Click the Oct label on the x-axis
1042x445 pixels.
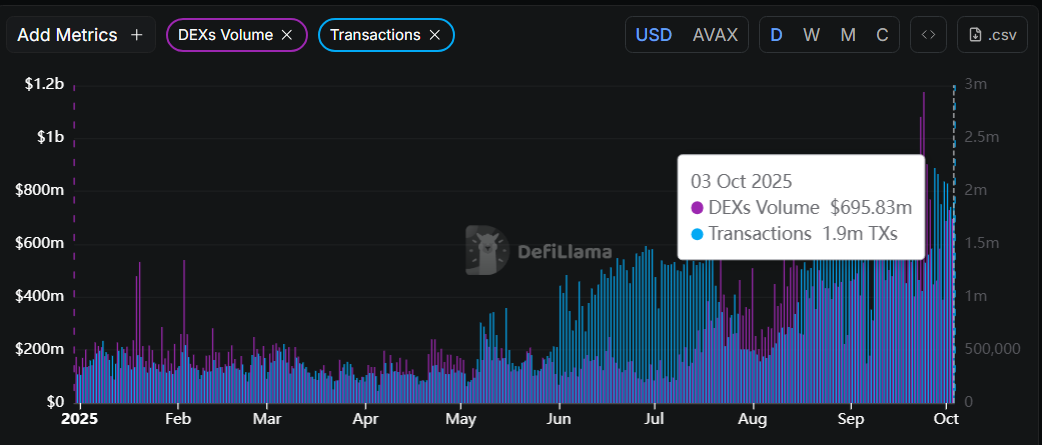[x=945, y=419]
